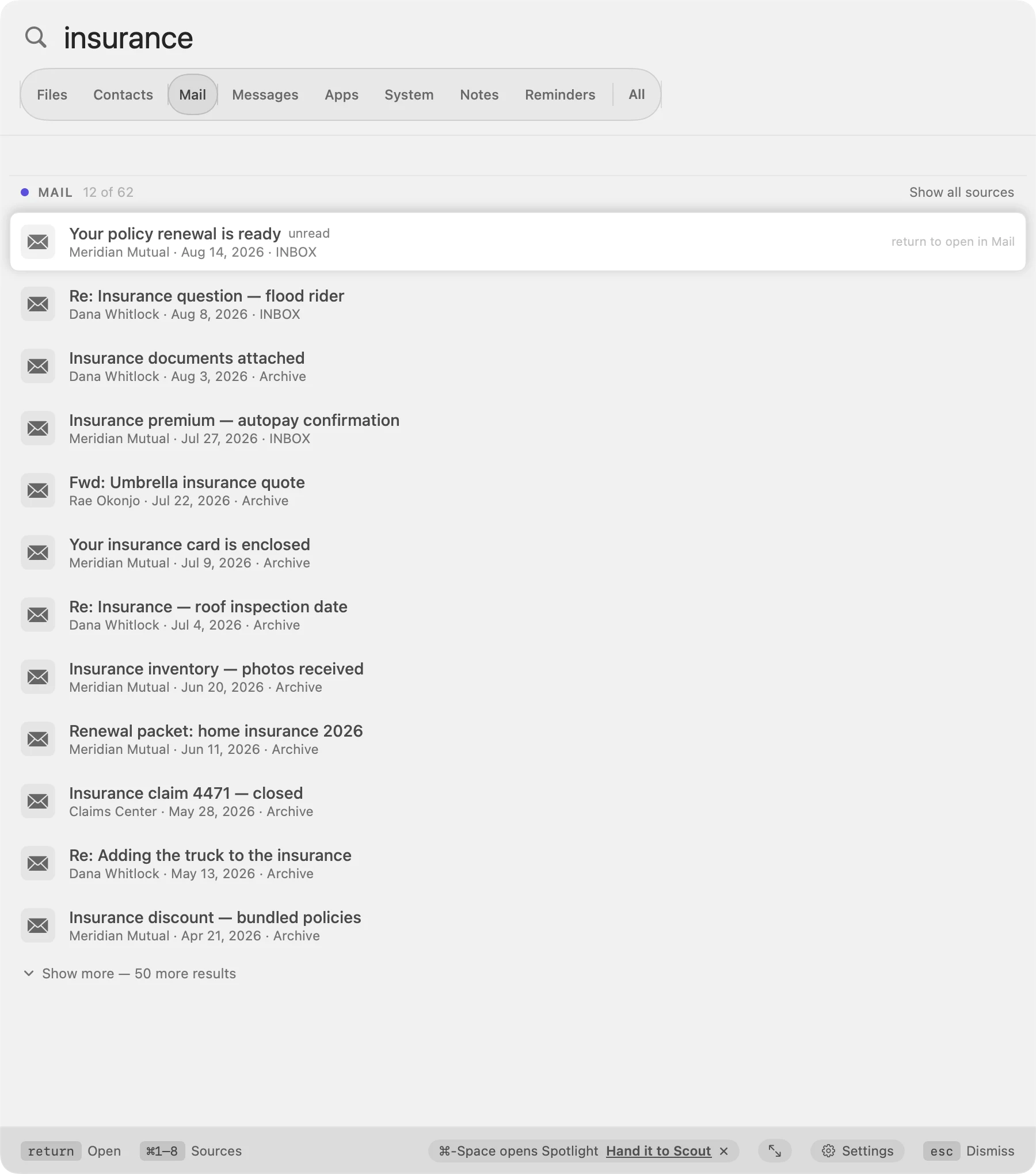This screenshot has width=1036, height=1174.
Task: Click envelope icon for bundled policies discount
Action: coord(38,925)
